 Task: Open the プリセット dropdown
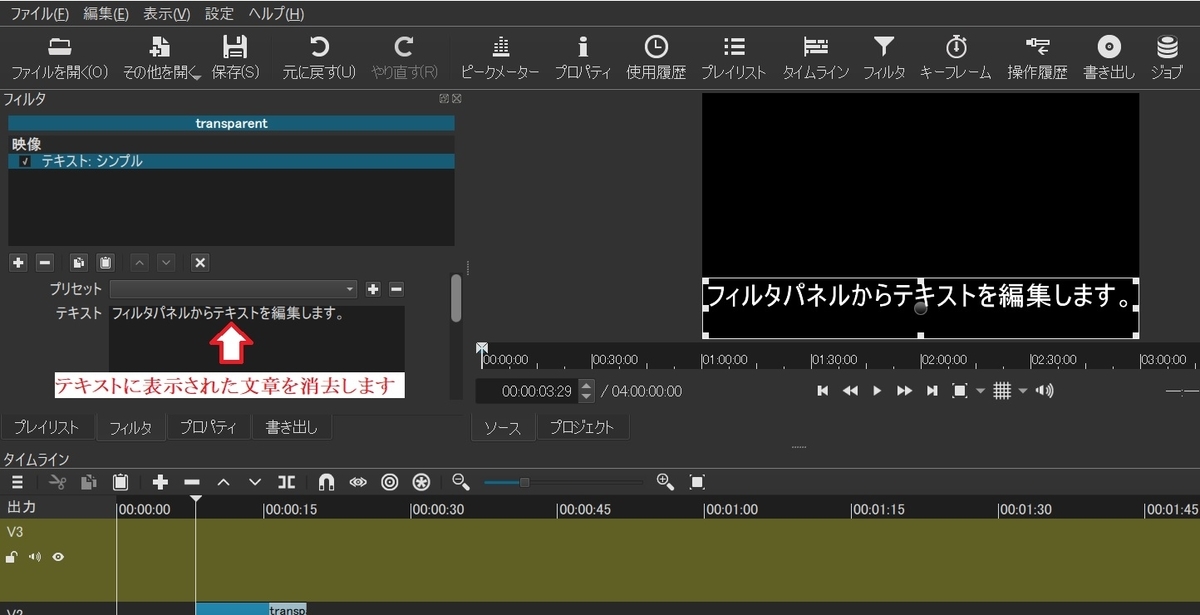233,289
